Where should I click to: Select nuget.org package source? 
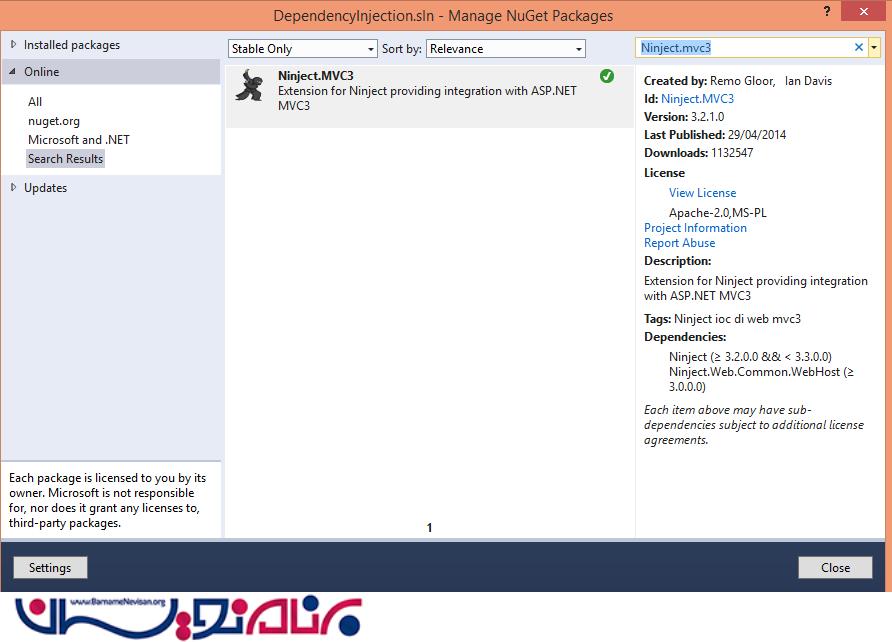(54, 121)
